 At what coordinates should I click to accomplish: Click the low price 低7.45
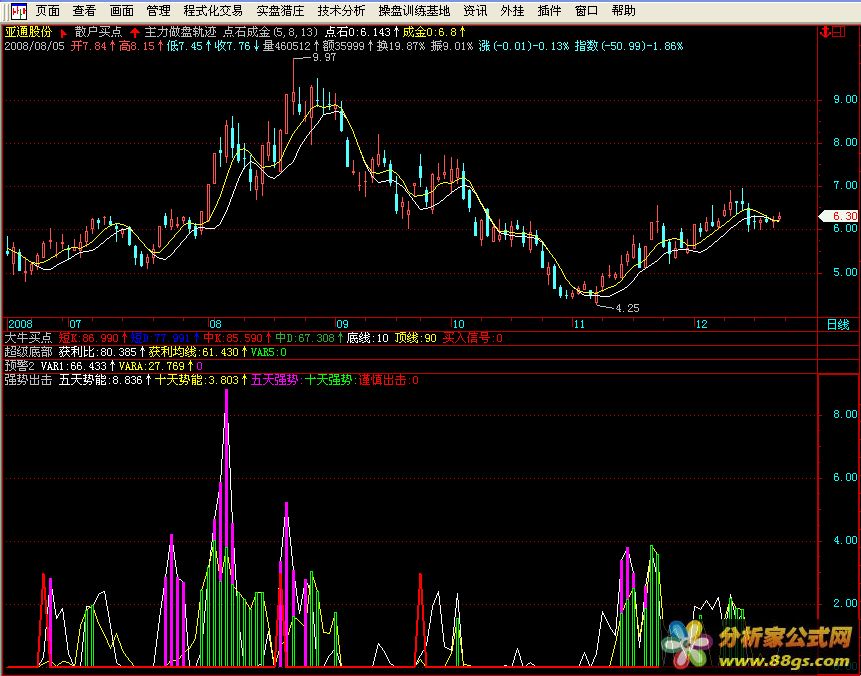tap(185, 46)
